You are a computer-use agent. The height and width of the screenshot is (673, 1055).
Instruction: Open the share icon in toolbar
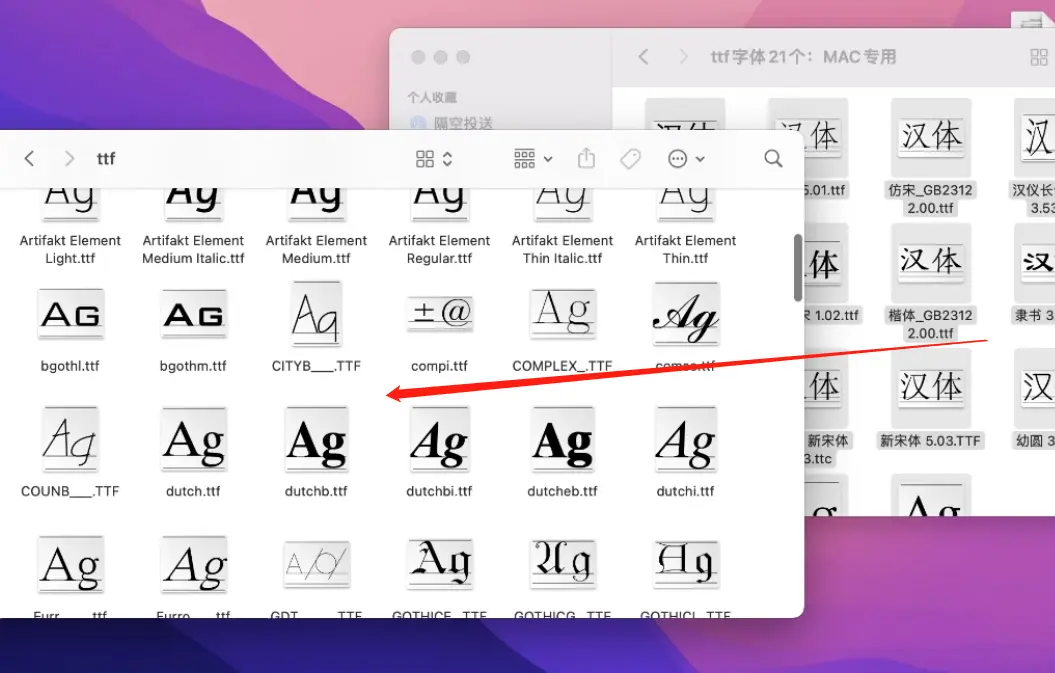587,158
